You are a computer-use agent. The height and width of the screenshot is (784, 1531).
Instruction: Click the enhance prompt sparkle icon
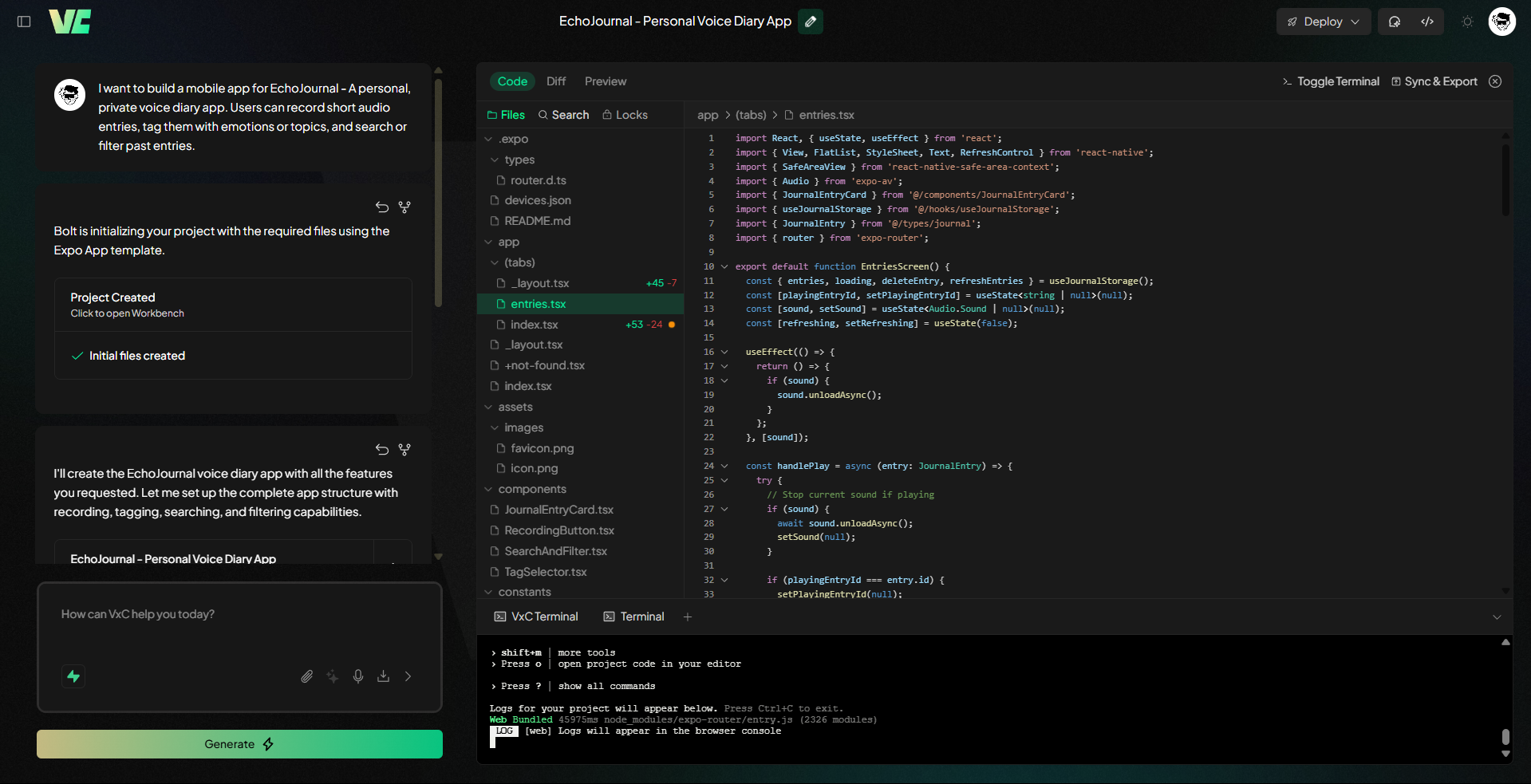[x=333, y=676]
